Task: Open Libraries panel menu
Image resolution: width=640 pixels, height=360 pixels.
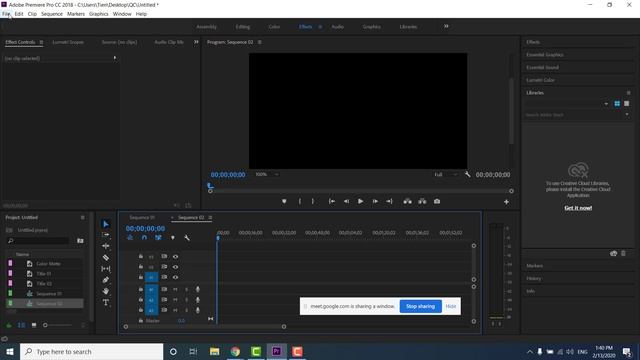Action: click(629, 93)
